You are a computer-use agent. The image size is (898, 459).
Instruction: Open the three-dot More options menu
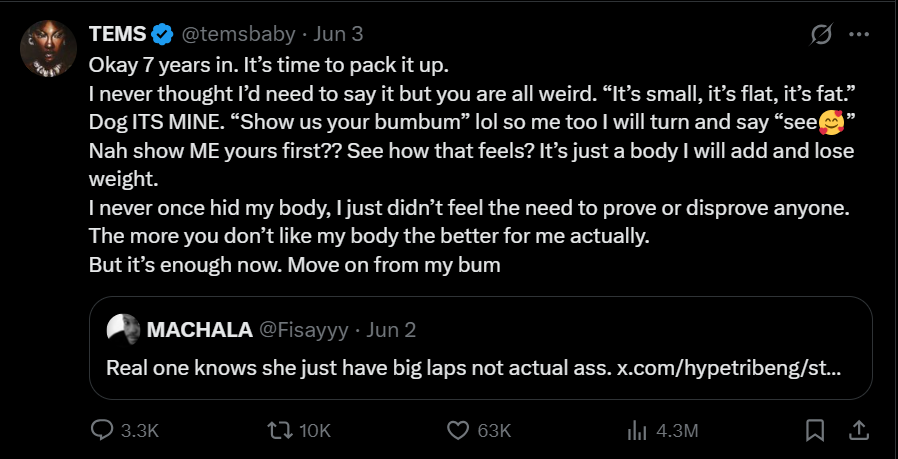click(858, 34)
